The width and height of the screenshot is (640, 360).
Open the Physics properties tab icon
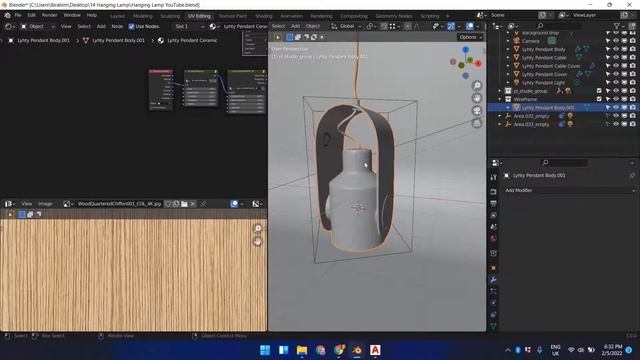[x=493, y=303]
